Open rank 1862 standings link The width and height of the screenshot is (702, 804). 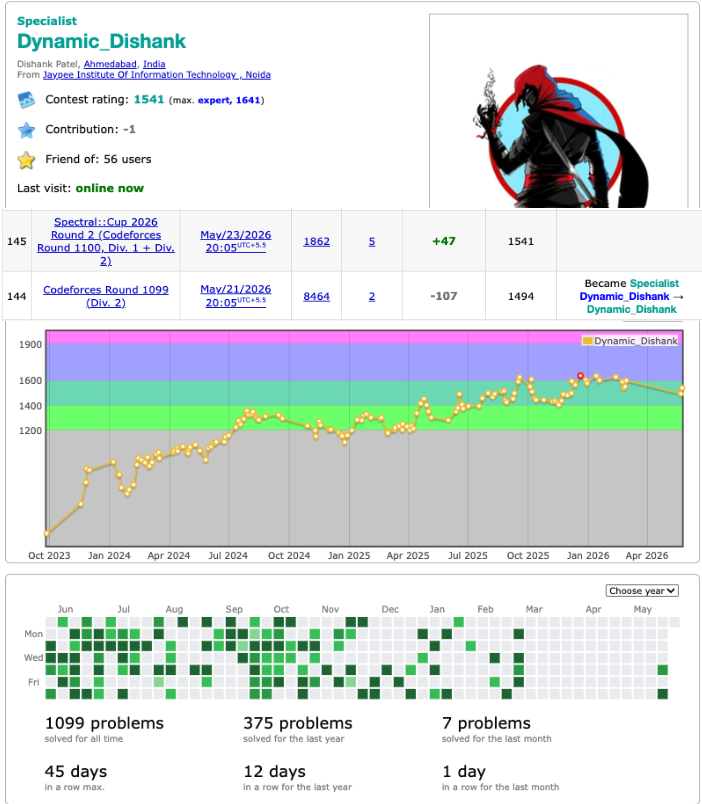316,242
